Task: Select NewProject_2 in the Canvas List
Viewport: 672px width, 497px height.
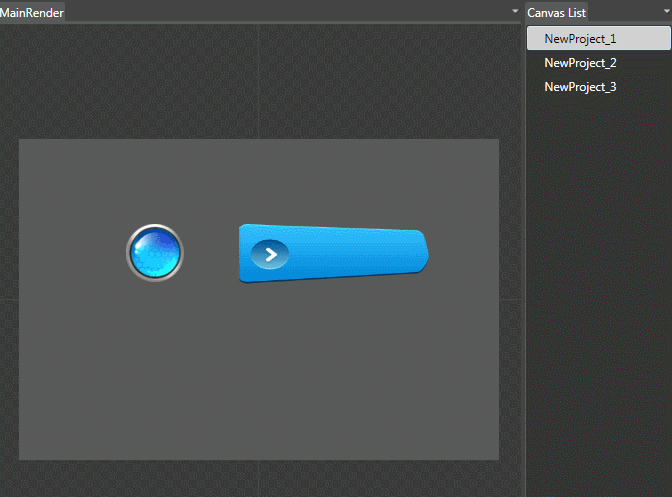Action: click(x=580, y=63)
